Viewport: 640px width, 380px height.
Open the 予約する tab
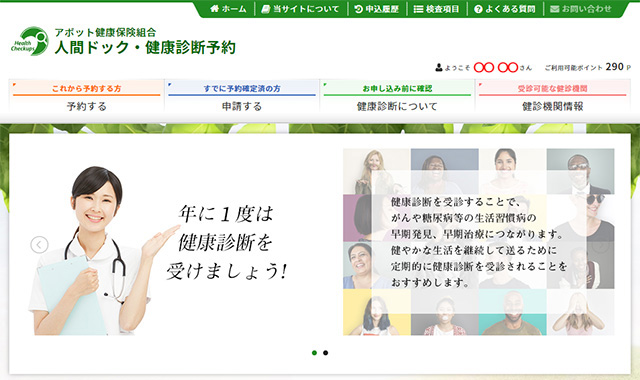click(87, 97)
